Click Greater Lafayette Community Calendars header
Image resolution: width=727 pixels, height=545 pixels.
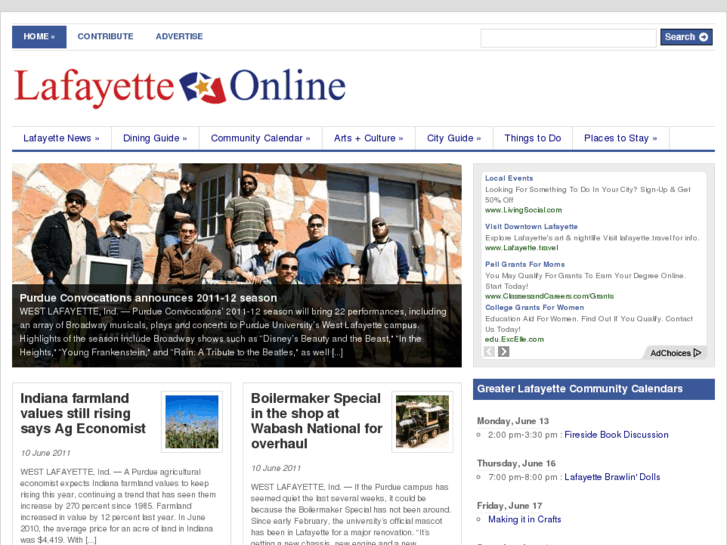593,389
